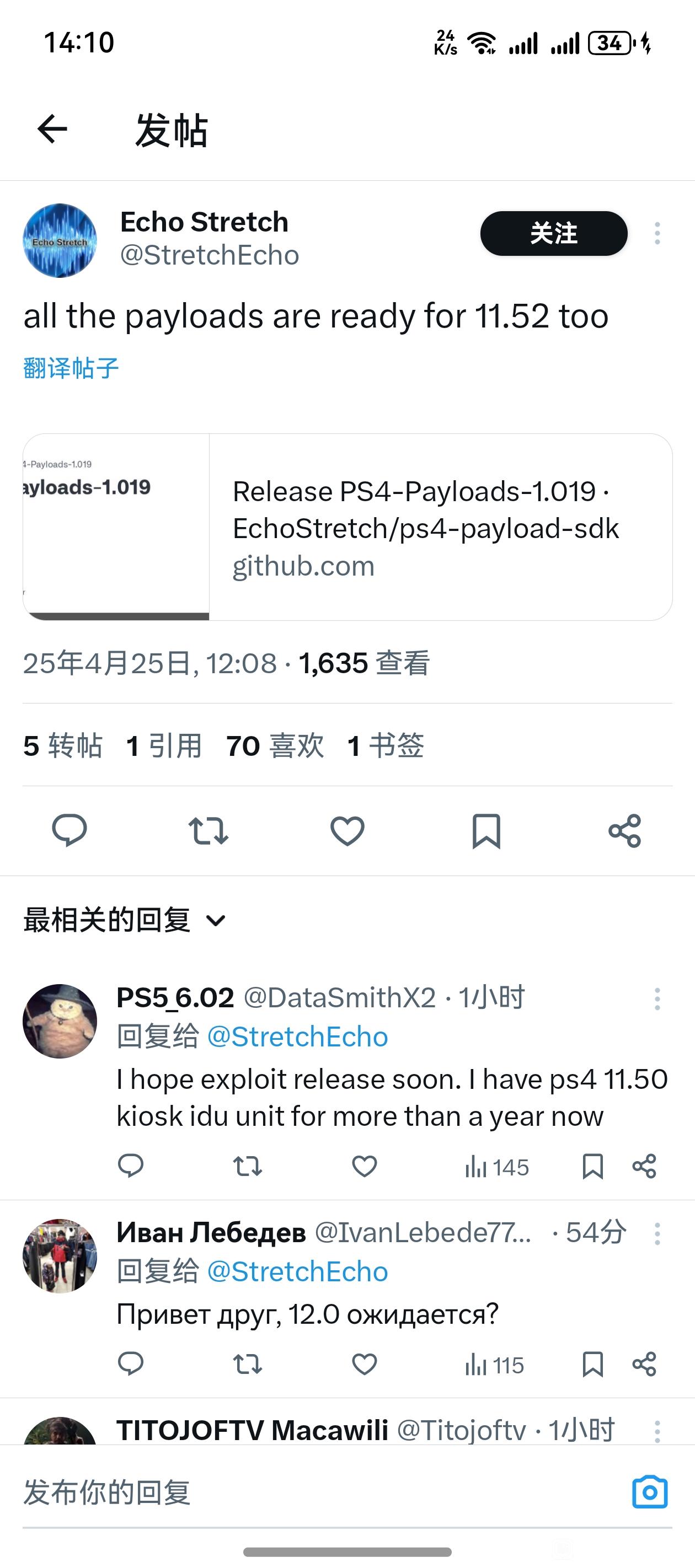
Task: Open view stats 145 on PS5_6.02 reply
Action: click(x=496, y=1167)
